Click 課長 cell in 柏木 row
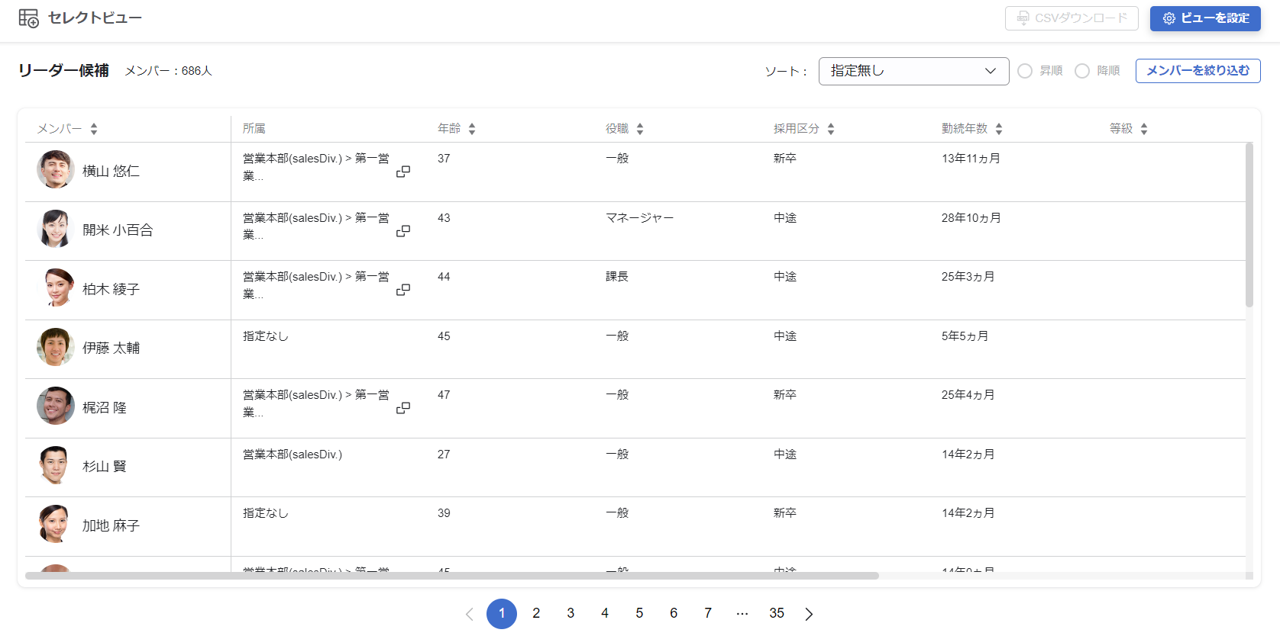 tap(617, 277)
